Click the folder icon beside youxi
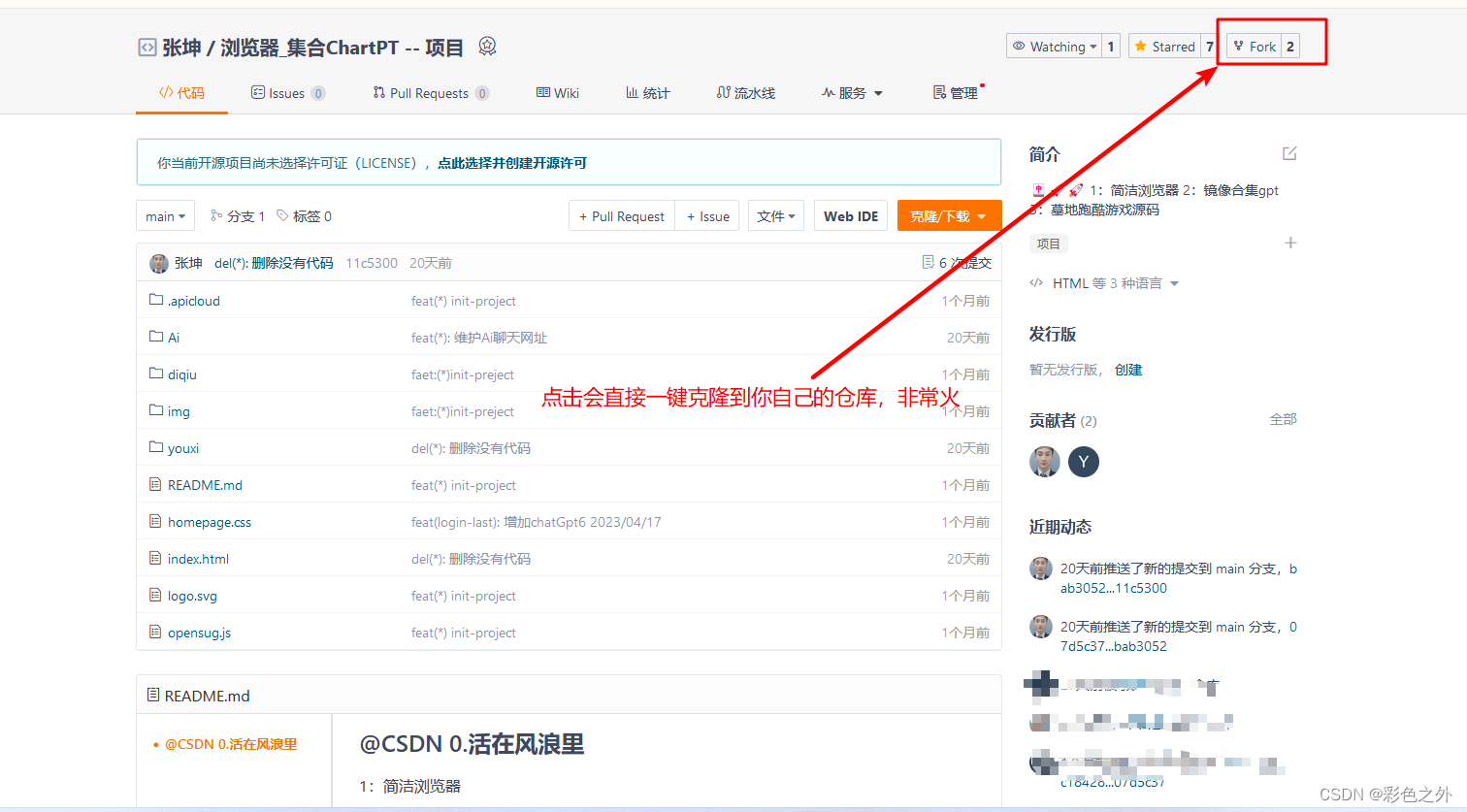This screenshot has height=812, width=1467. pos(155,447)
